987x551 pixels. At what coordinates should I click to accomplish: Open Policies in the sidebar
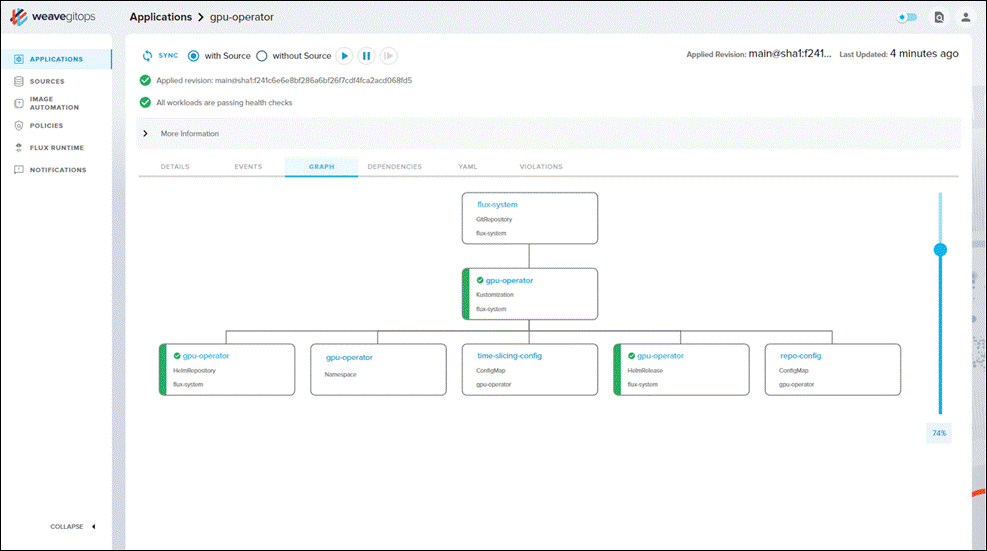(47, 125)
